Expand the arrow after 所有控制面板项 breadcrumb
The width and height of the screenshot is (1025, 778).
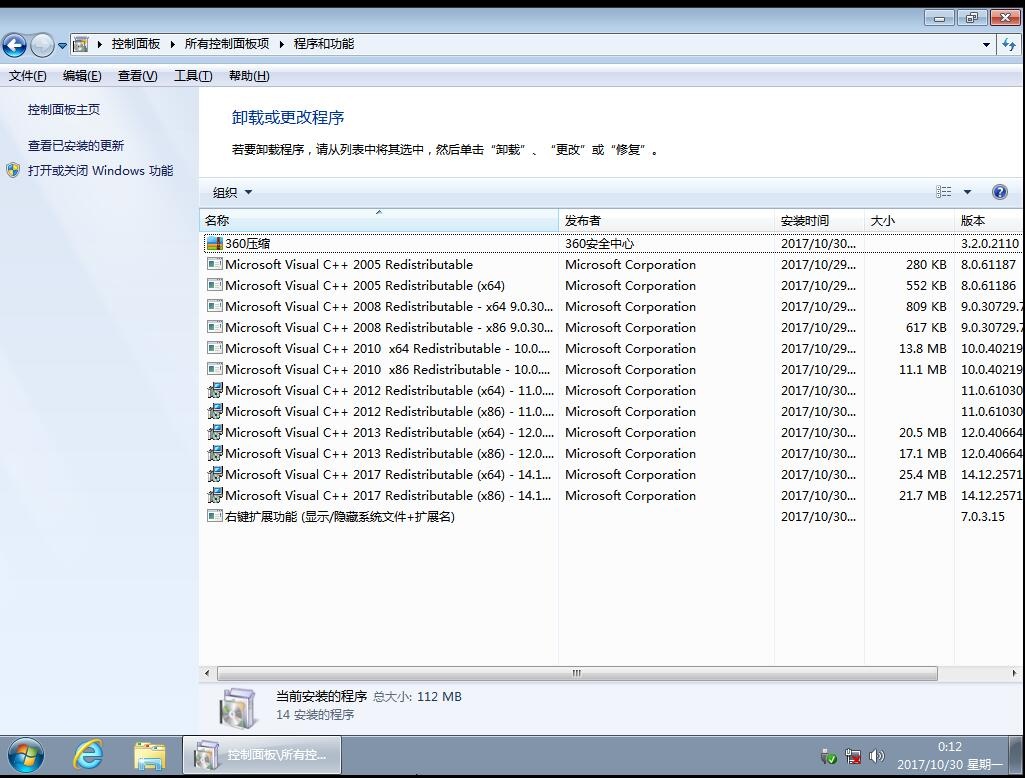tap(282, 44)
